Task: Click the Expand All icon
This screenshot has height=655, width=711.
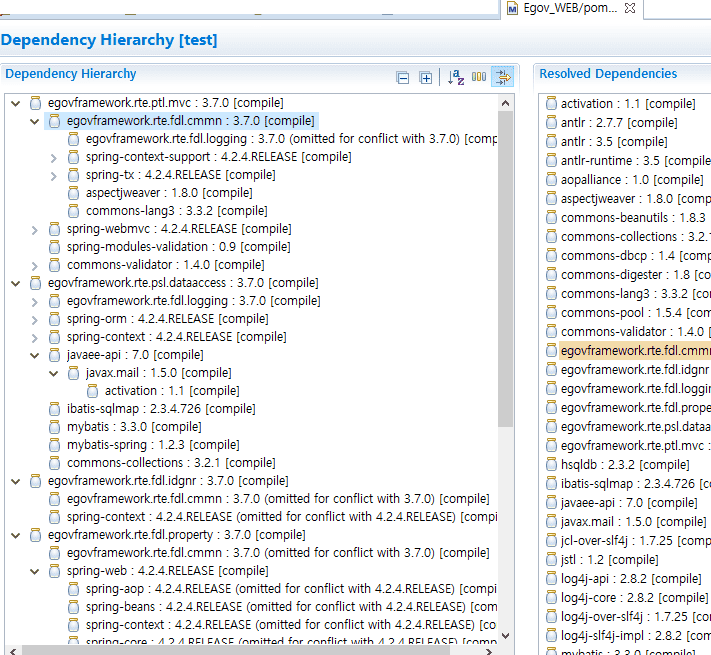Action: pyautogui.click(x=425, y=78)
